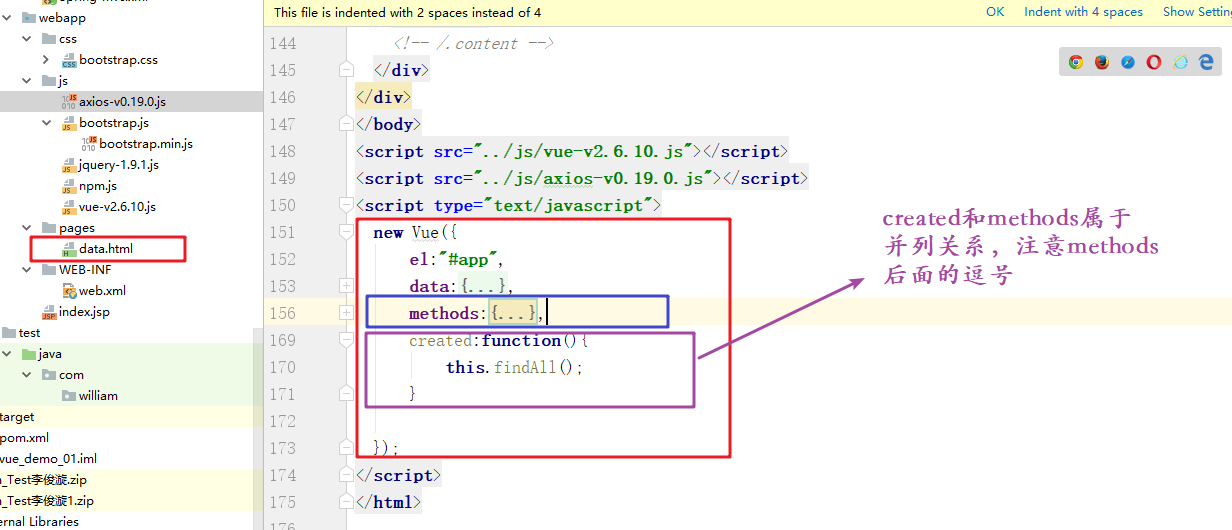Click the WEB-INF folder icon
The width and height of the screenshot is (1232, 530).
click(49, 270)
